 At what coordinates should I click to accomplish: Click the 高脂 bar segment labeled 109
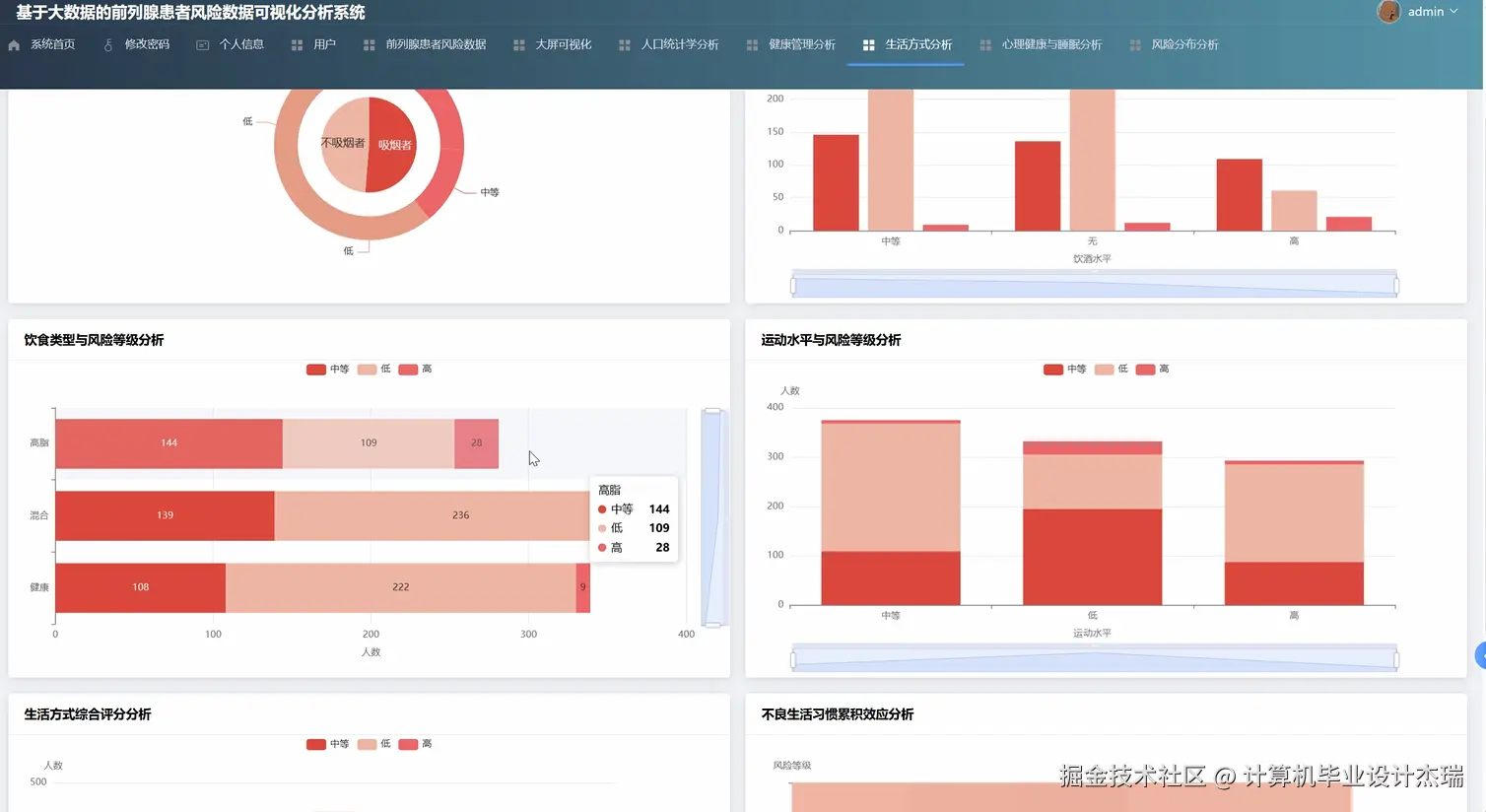(x=369, y=443)
